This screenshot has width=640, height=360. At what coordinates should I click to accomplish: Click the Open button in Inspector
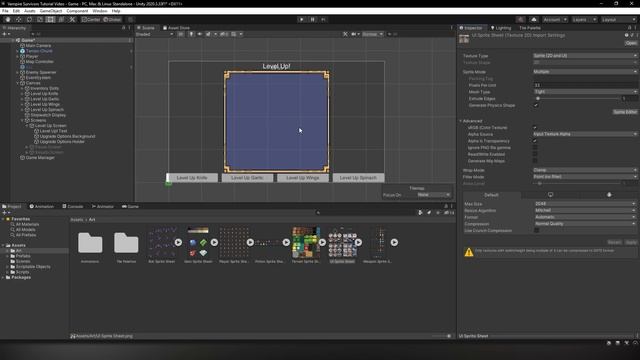(x=631, y=43)
